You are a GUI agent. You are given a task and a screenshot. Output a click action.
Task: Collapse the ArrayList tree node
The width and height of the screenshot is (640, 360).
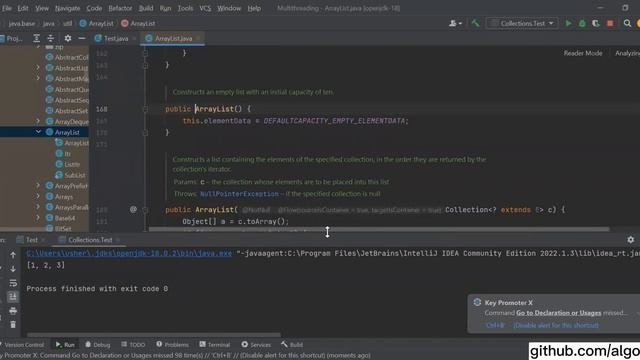coord(38,132)
